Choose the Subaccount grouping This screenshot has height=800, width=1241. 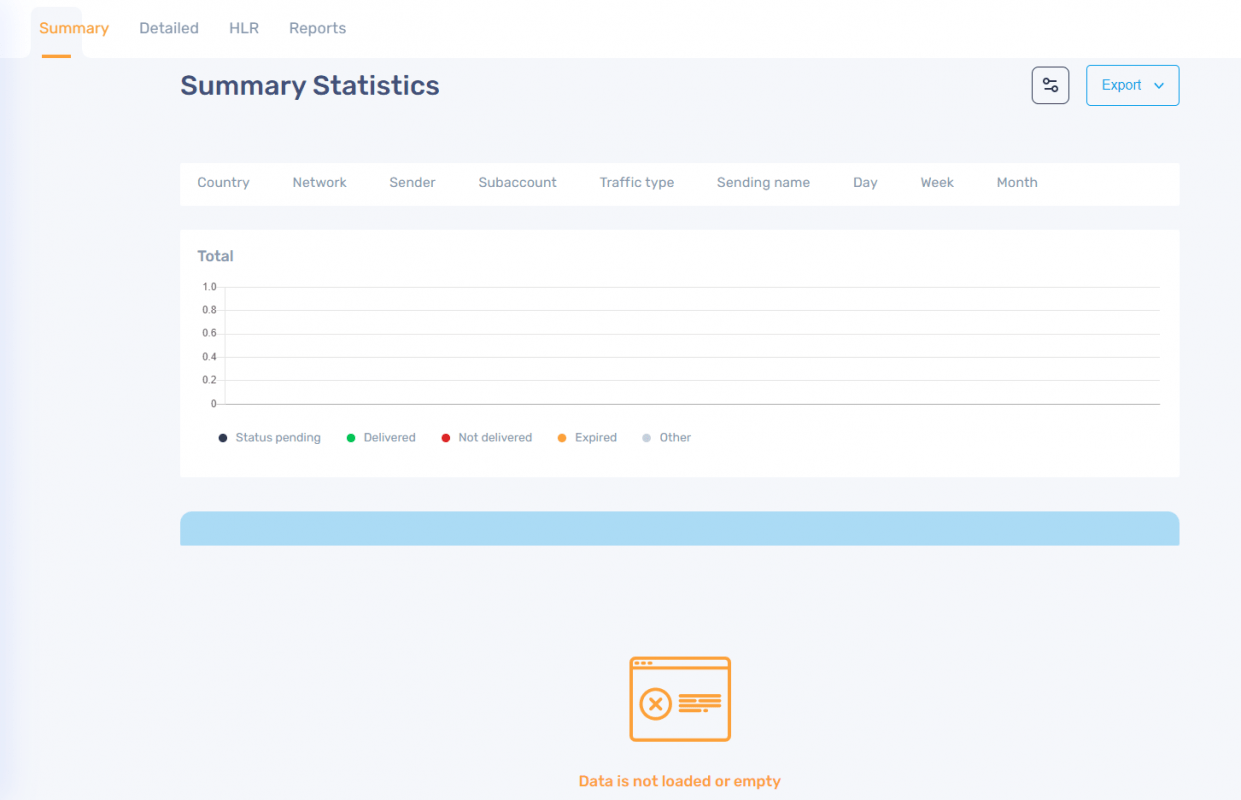(x=517, y=183)
